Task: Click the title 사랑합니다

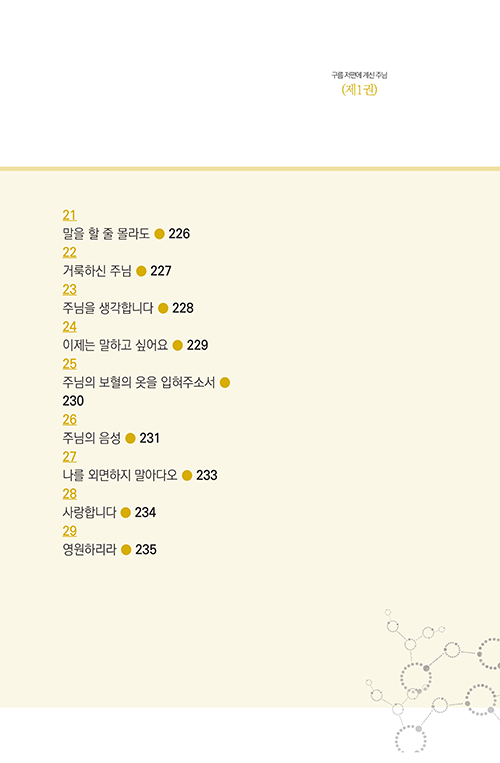Action: [x=89, y=512]
